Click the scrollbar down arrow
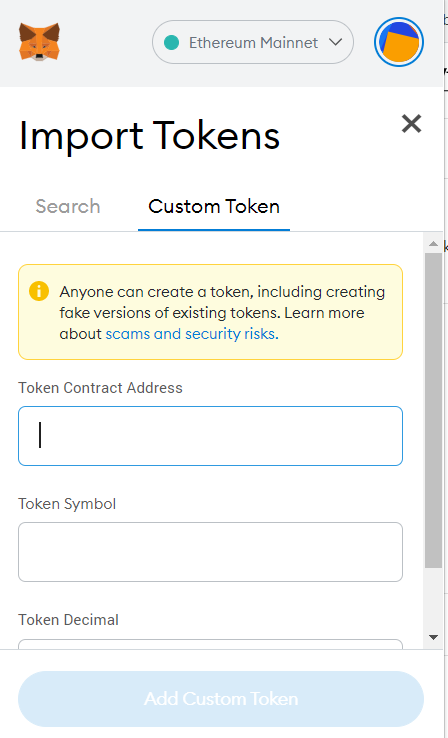 pyautogui.click(x=433, y=637)
